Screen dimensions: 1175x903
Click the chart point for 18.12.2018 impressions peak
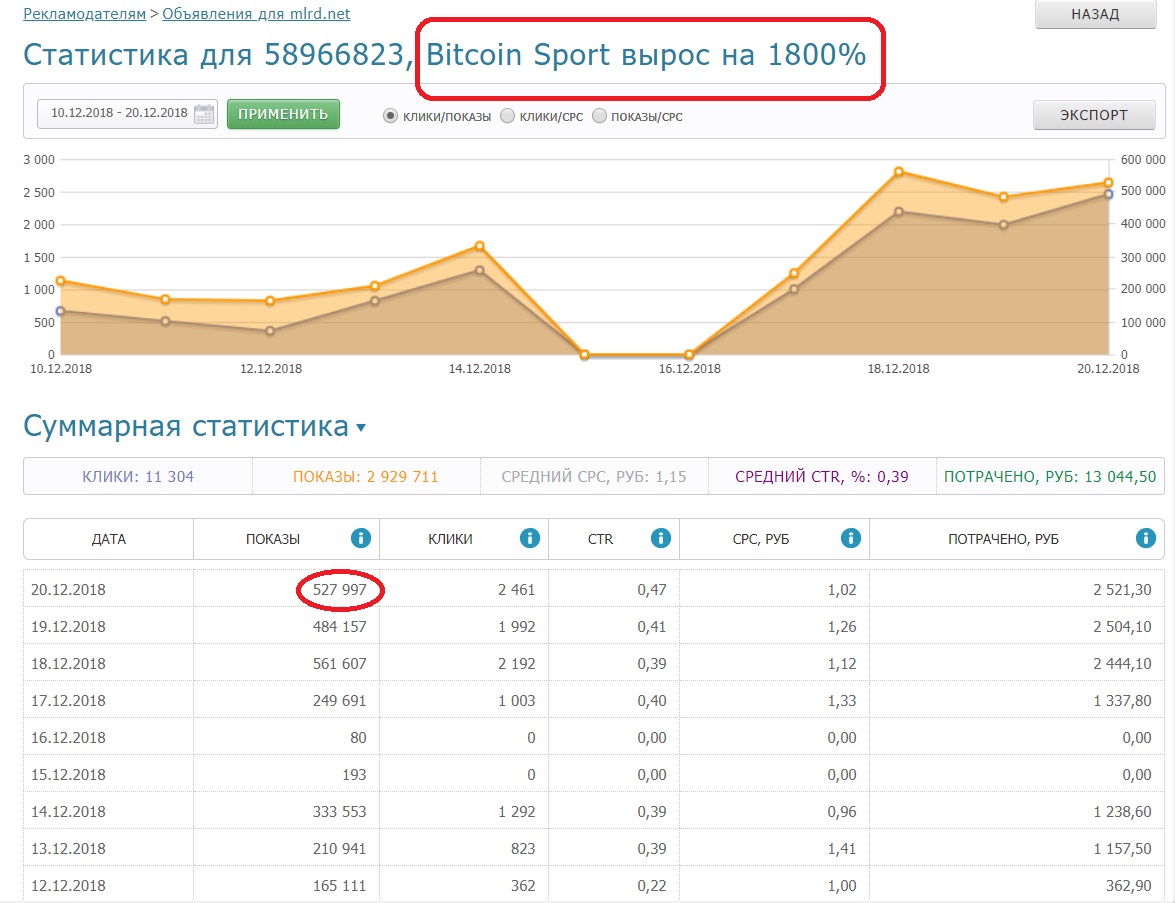coord(898,172)
